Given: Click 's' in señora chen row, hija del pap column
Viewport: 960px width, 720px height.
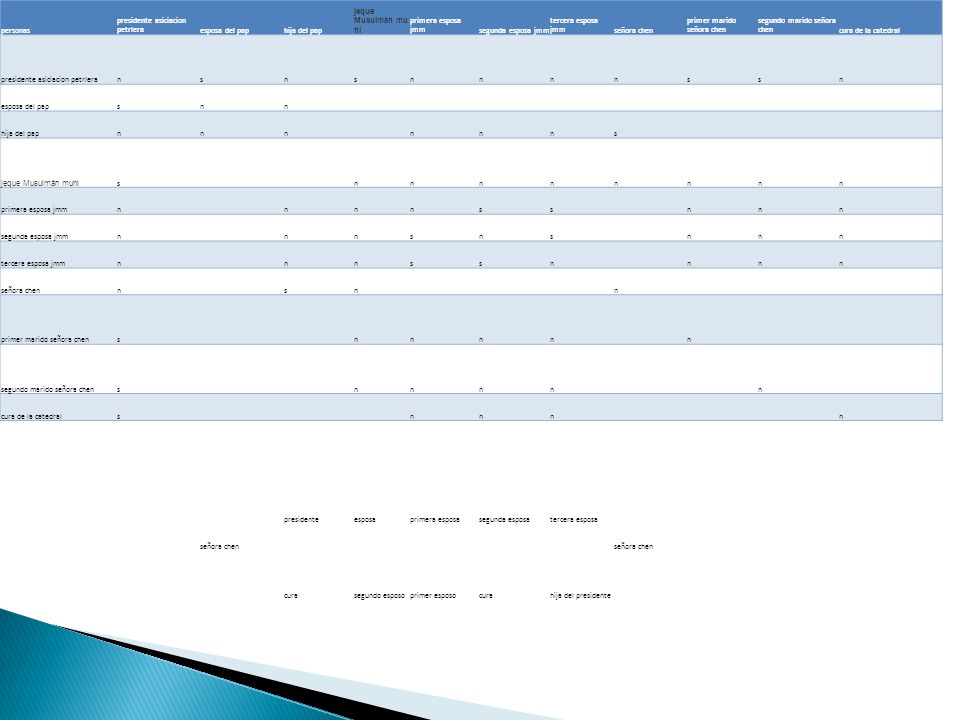Looking at the screenshot, I should [285, 291].
